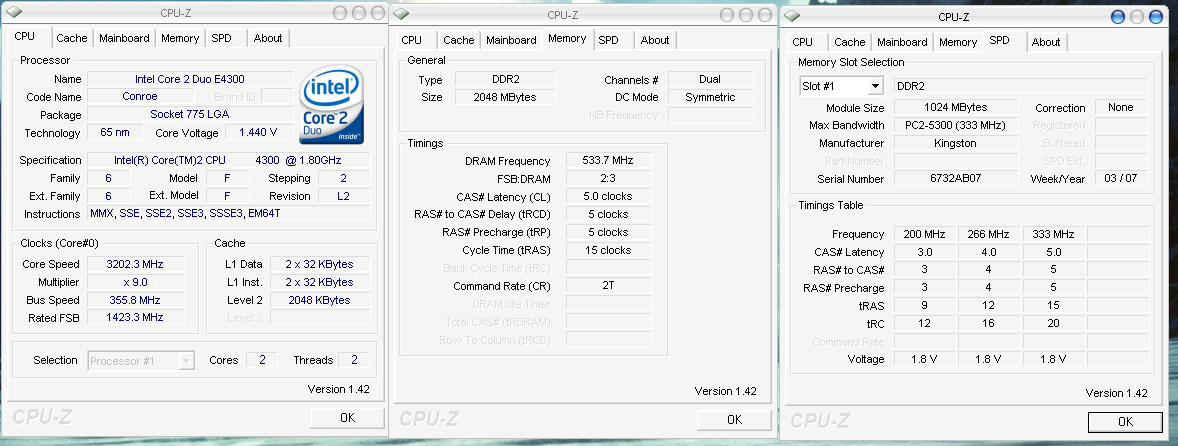Screen dimensions: 1178x446
Task: Select CPU tab in left window
Action: tap(25, 36)
